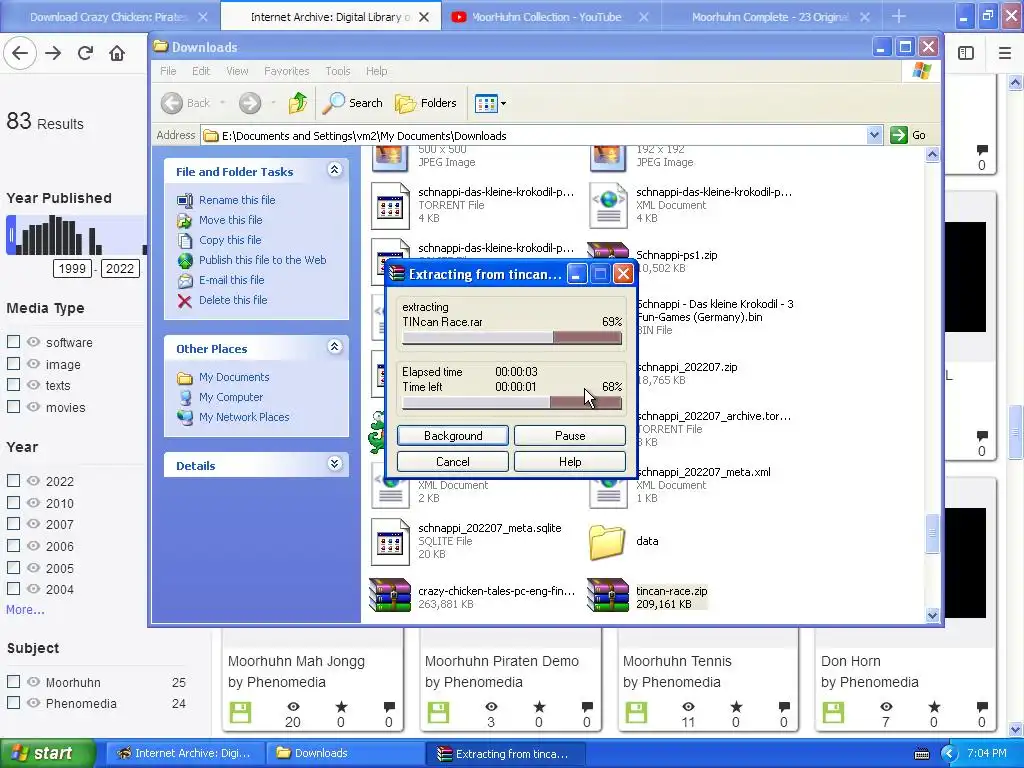Open the Tools menu
The image size is (1024, 768).
click(x=338, y=71)
